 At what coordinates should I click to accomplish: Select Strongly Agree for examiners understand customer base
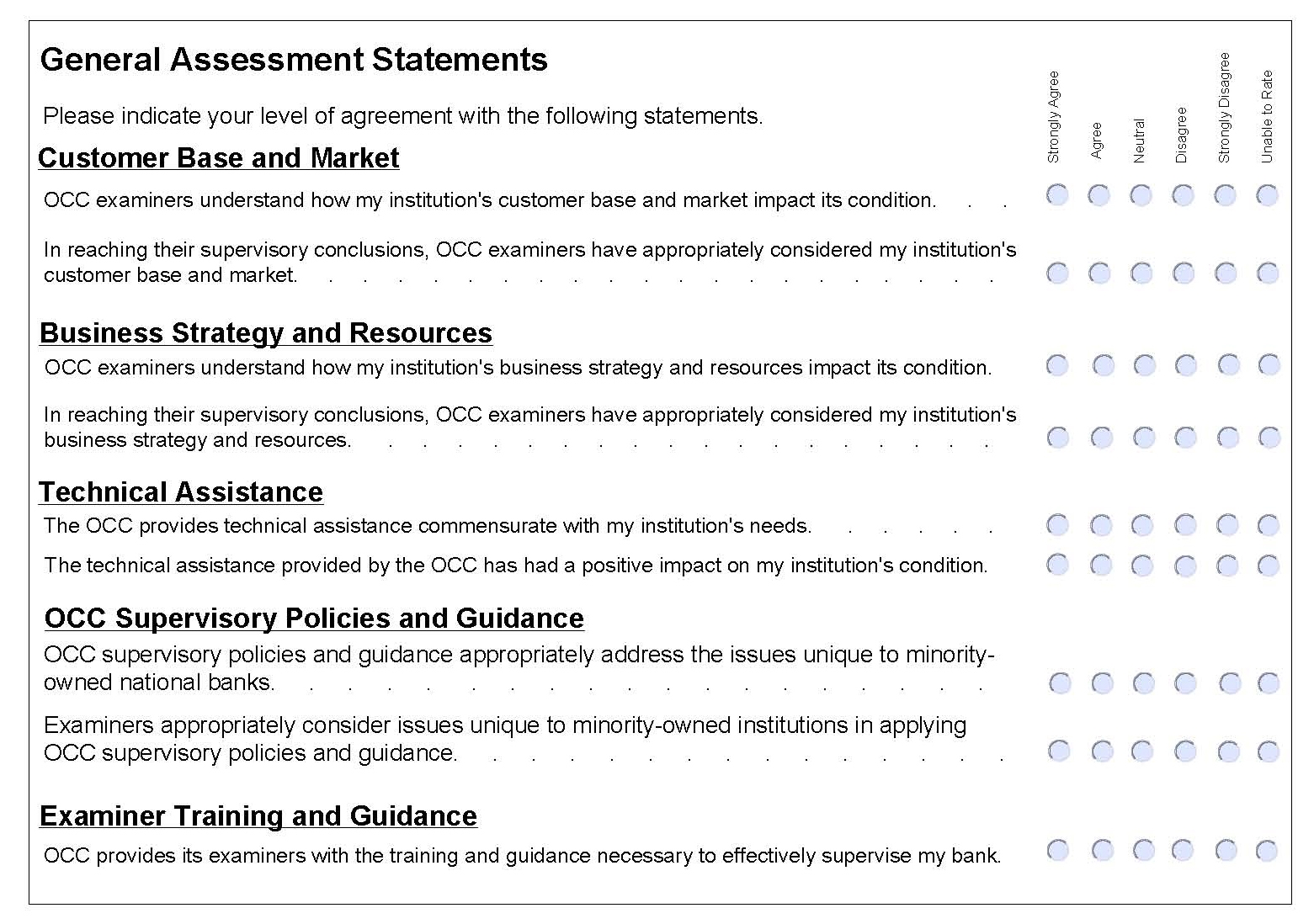[1057, 195]
